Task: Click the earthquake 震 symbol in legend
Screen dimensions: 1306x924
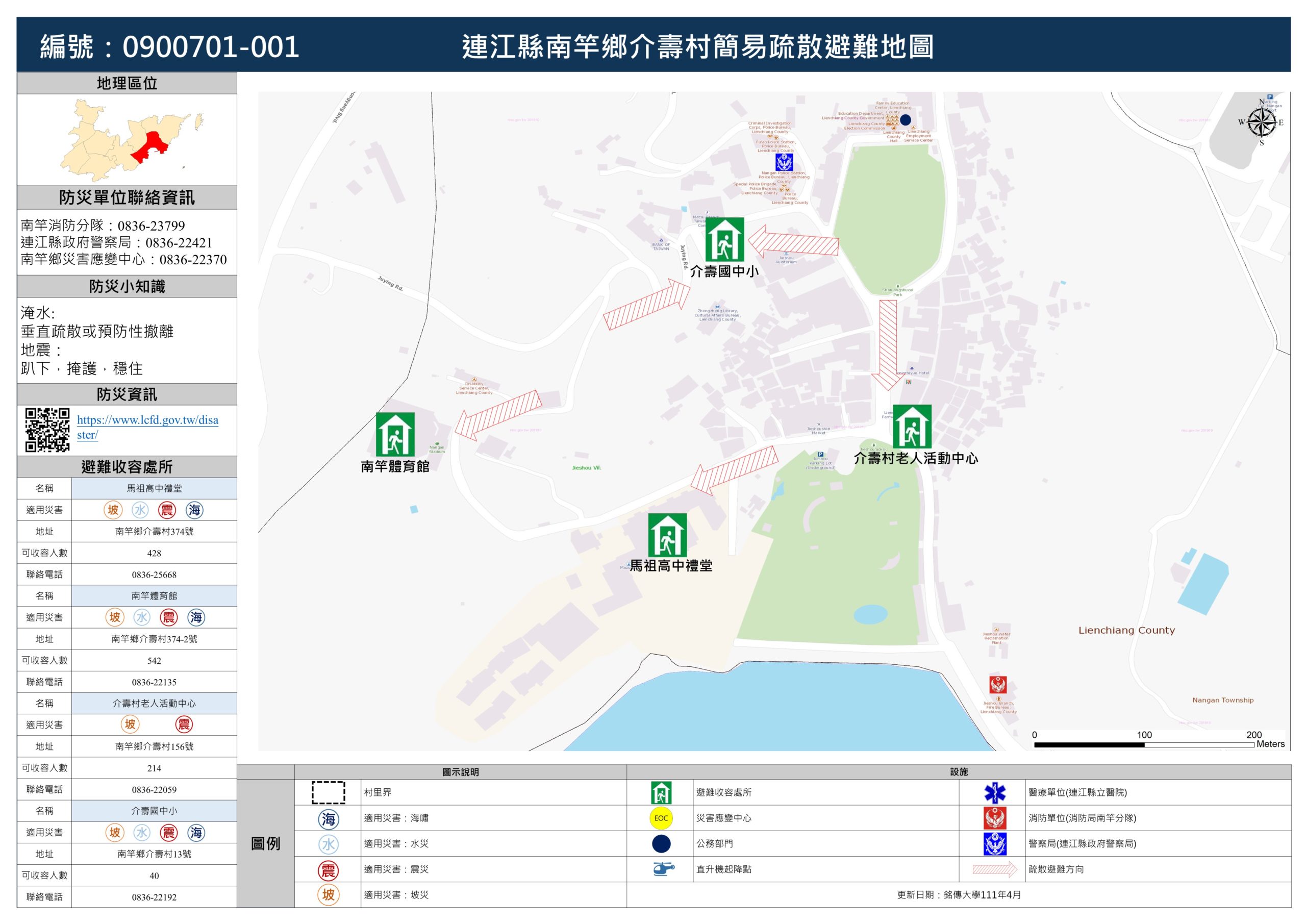Action: [x=328, y=870]
